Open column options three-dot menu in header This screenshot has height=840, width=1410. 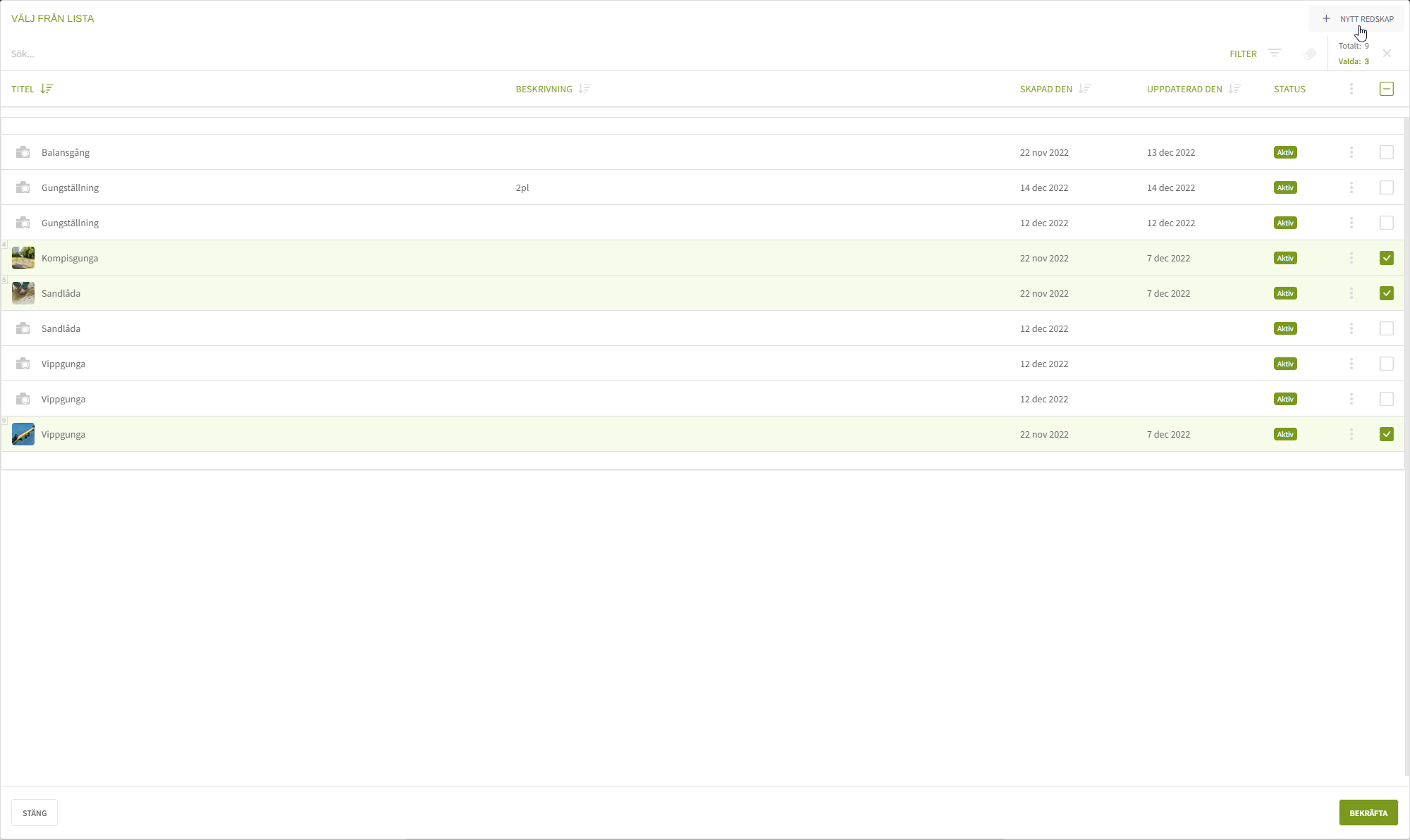coord(1351,89)
